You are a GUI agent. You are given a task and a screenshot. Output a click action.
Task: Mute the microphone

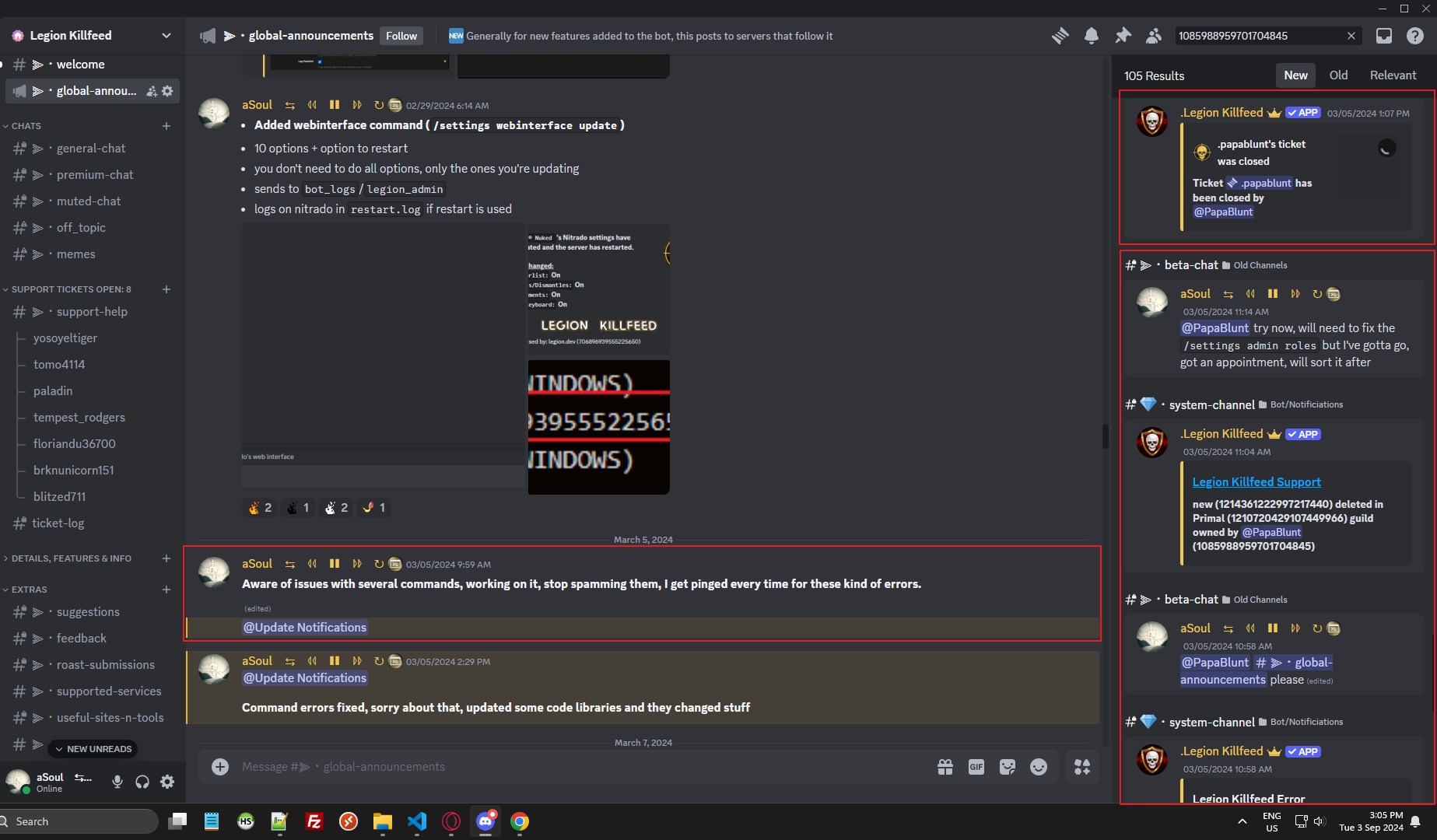pyautogui.click(x=117, y=782)
